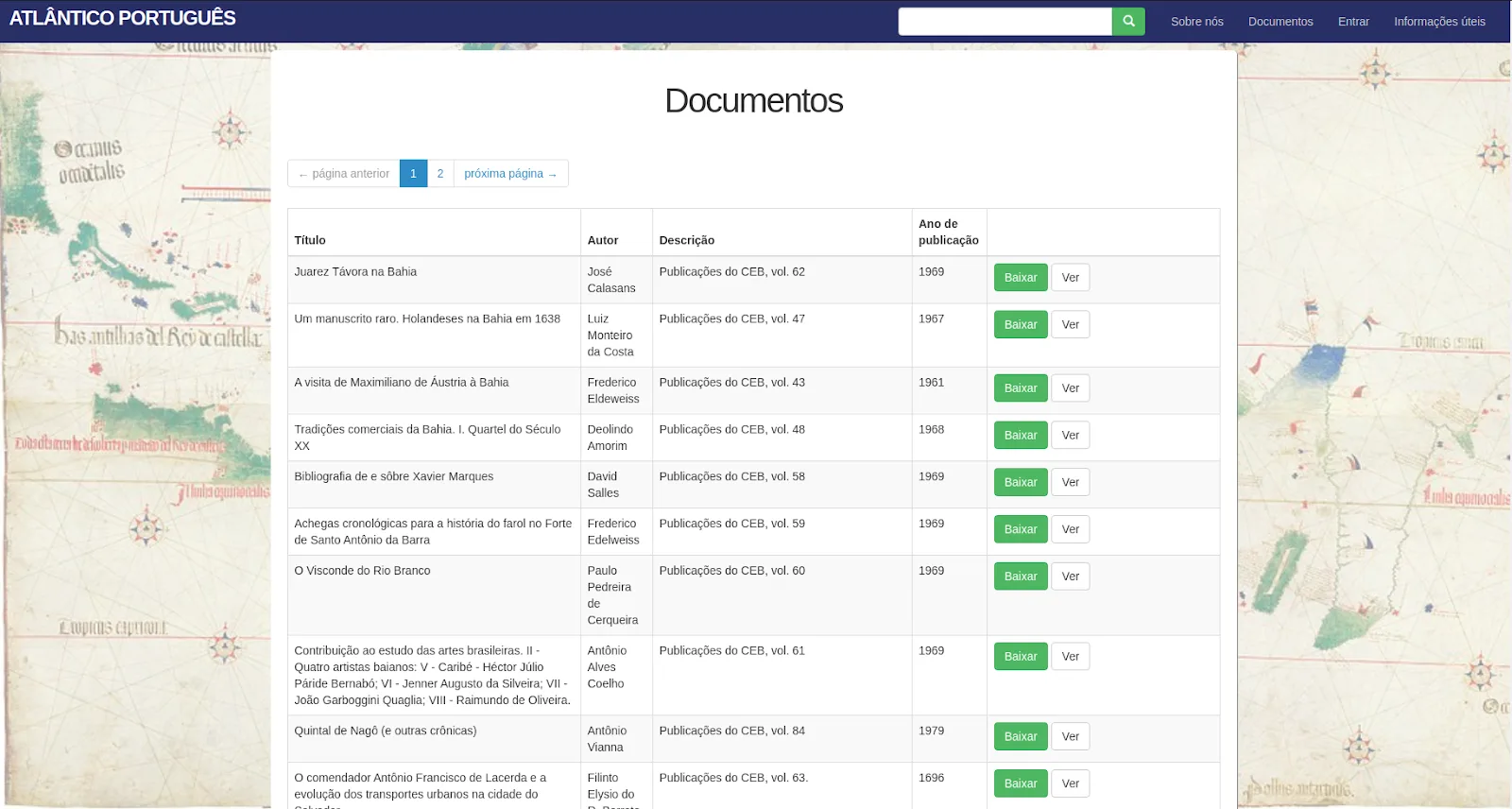This screenshot has height=809, width=1512.
Task: View Contribuição ao estudo das artes brasileiras
Action: pyautogui.click(x=1070, y=657)
